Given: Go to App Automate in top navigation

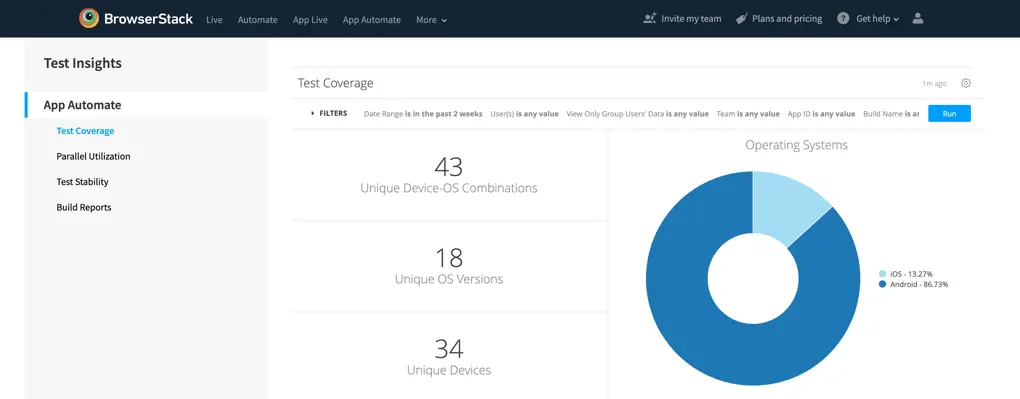Looking at the screenshot, I should 372,20.
